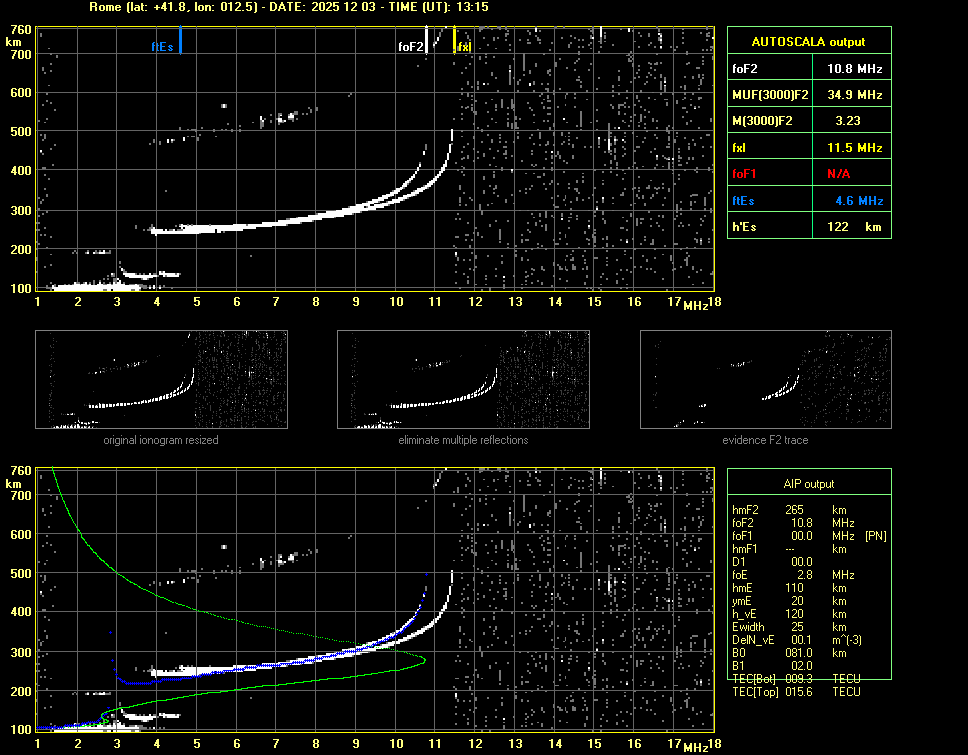Click the green profile peak in bottom plot
This screenshot has width=968, height=755.
click(x=424, y=659)
